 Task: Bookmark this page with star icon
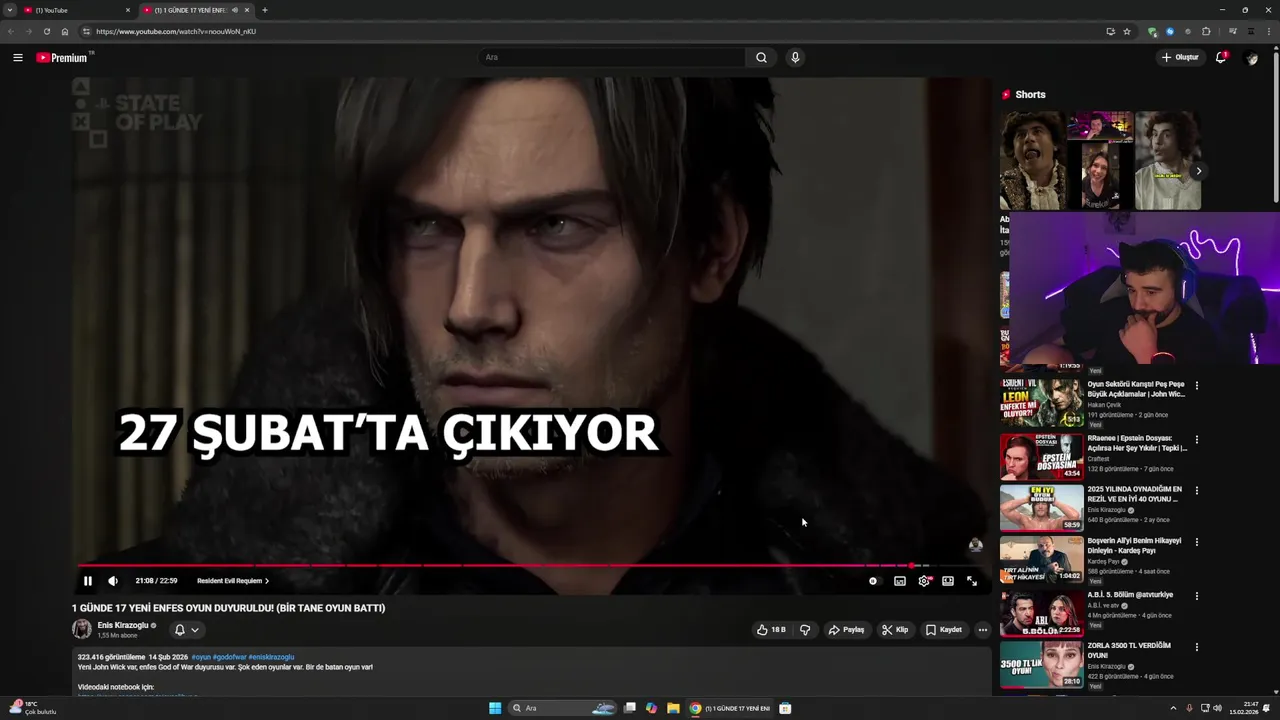pos(1127,31)
